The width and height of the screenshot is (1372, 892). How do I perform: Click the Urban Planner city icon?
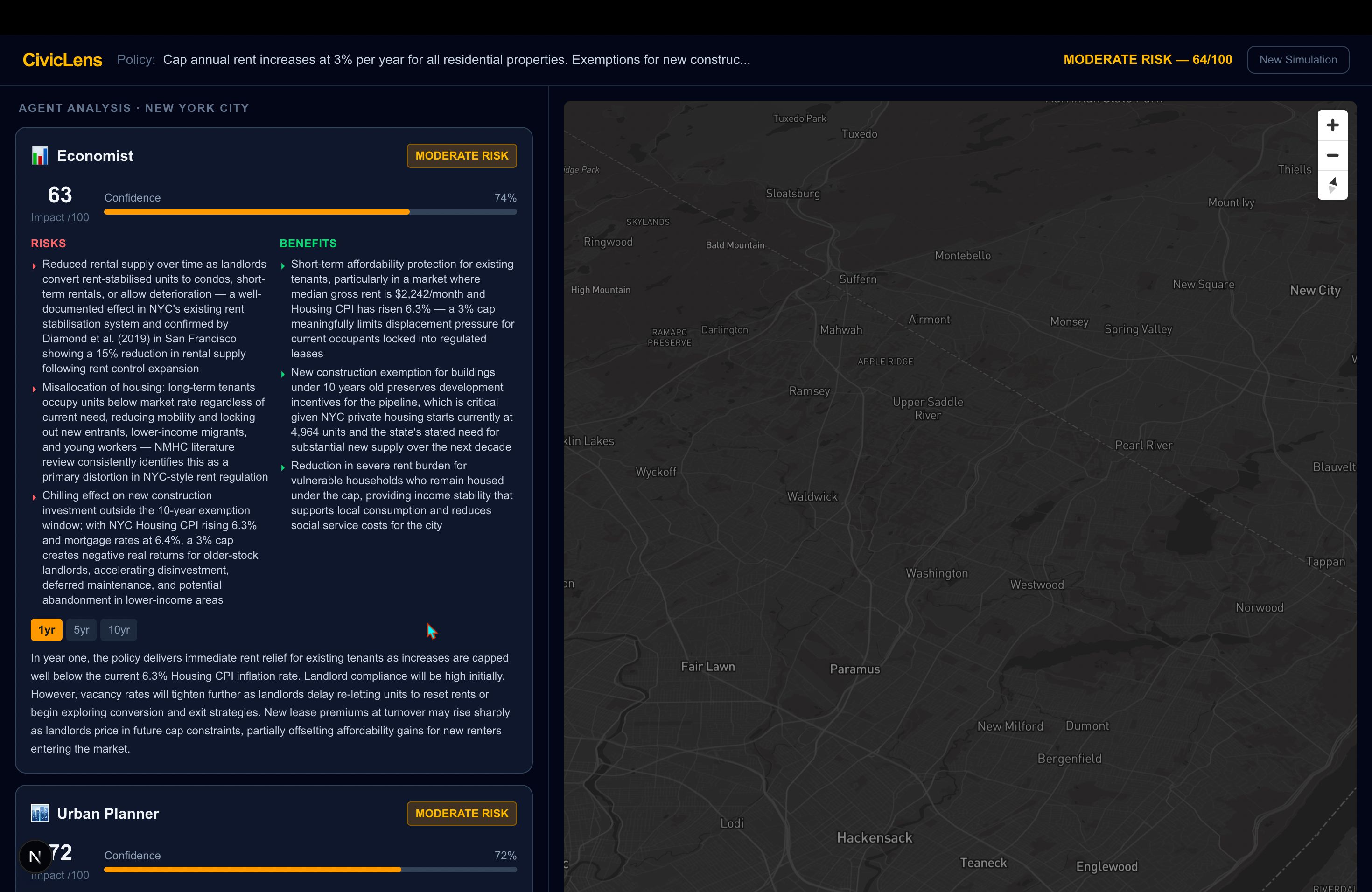40,813
